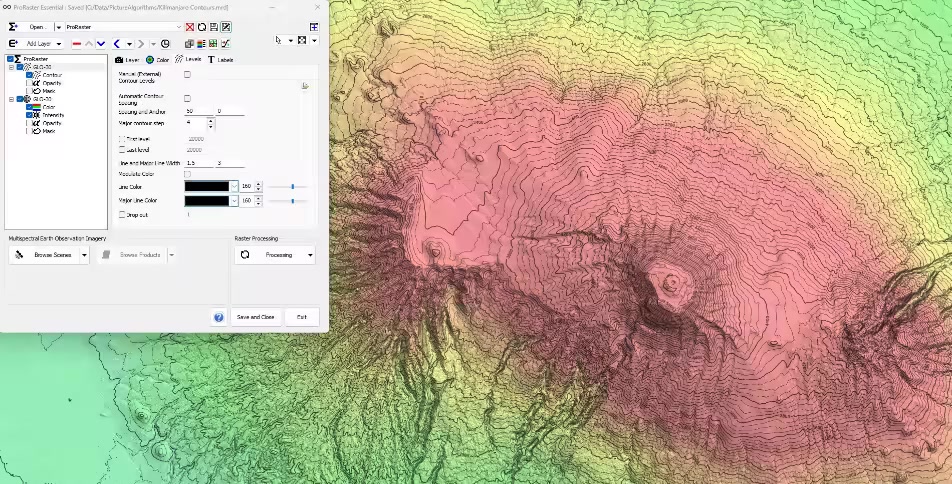Click the Exit button
This screenshot has width=952, height=484.
302,317
